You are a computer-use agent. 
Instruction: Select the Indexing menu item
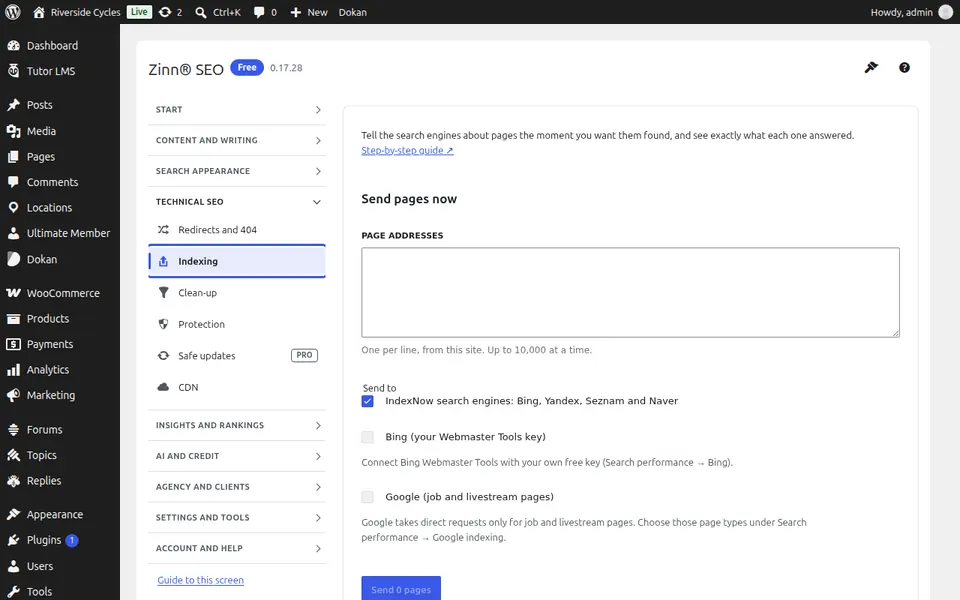[x=237, y=261]
